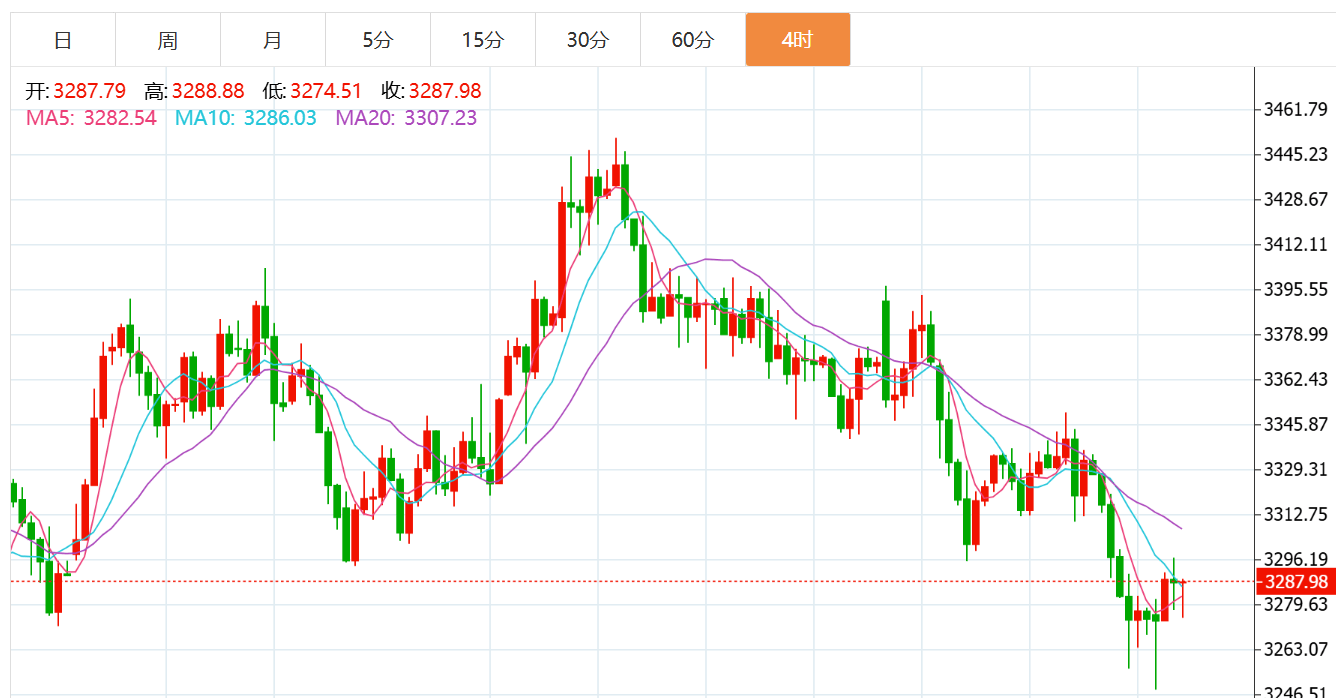Click the MA20 indicator label
The height and width of the screenshot is (698, 1336).
(405, 118)
